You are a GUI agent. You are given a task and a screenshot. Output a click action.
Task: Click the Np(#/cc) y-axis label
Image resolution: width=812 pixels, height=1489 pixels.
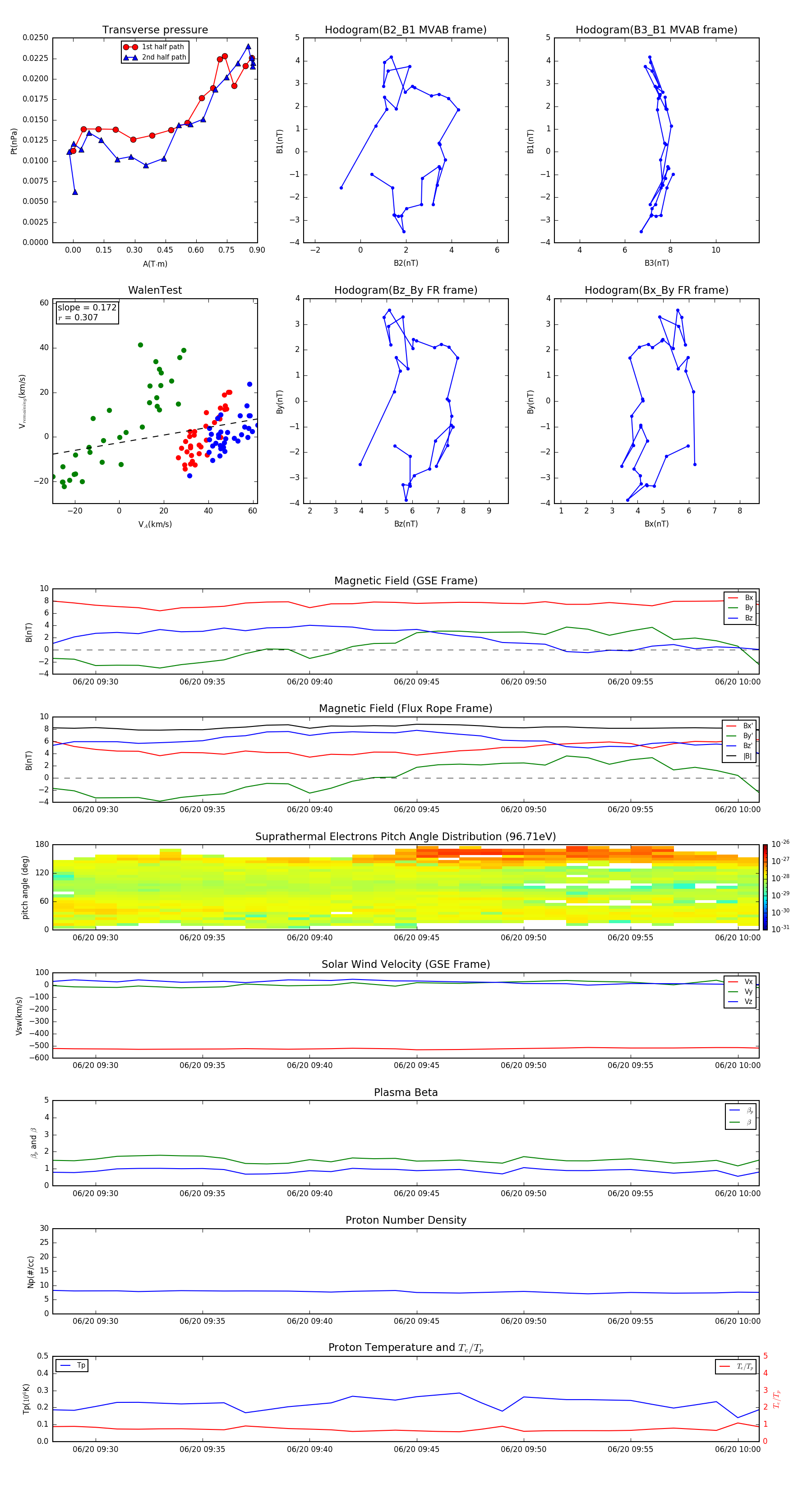(31, 1271)
